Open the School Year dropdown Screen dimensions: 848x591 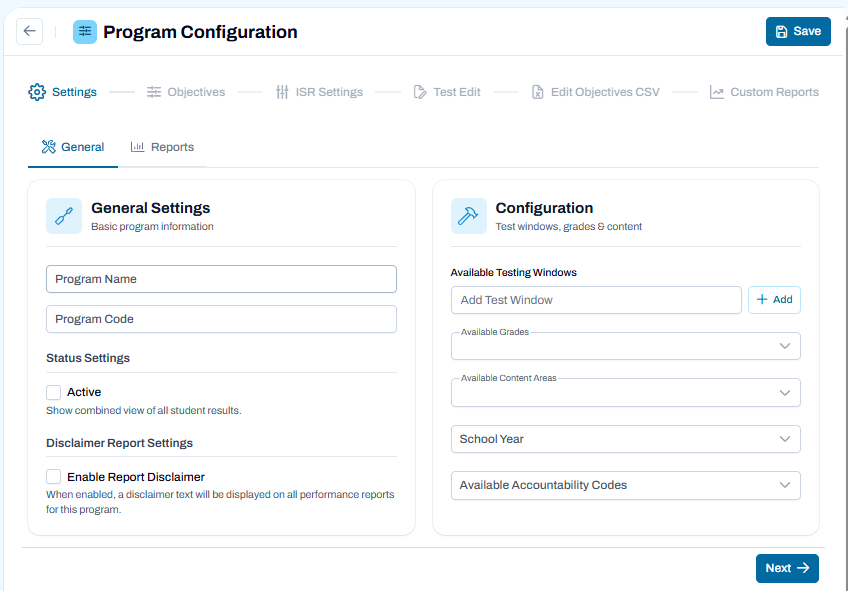point(626,439)
